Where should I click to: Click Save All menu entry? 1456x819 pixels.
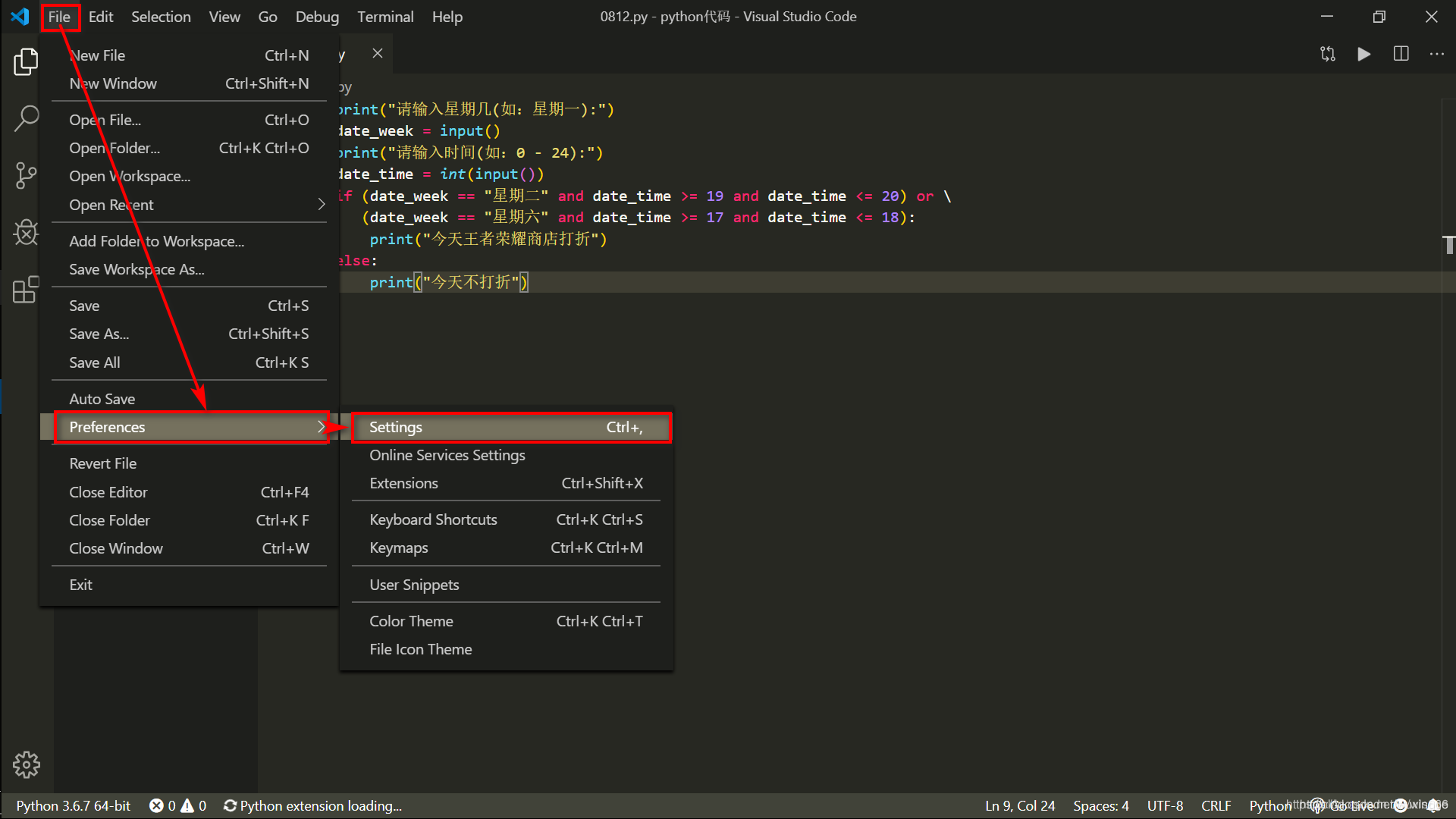click(189, 362)
